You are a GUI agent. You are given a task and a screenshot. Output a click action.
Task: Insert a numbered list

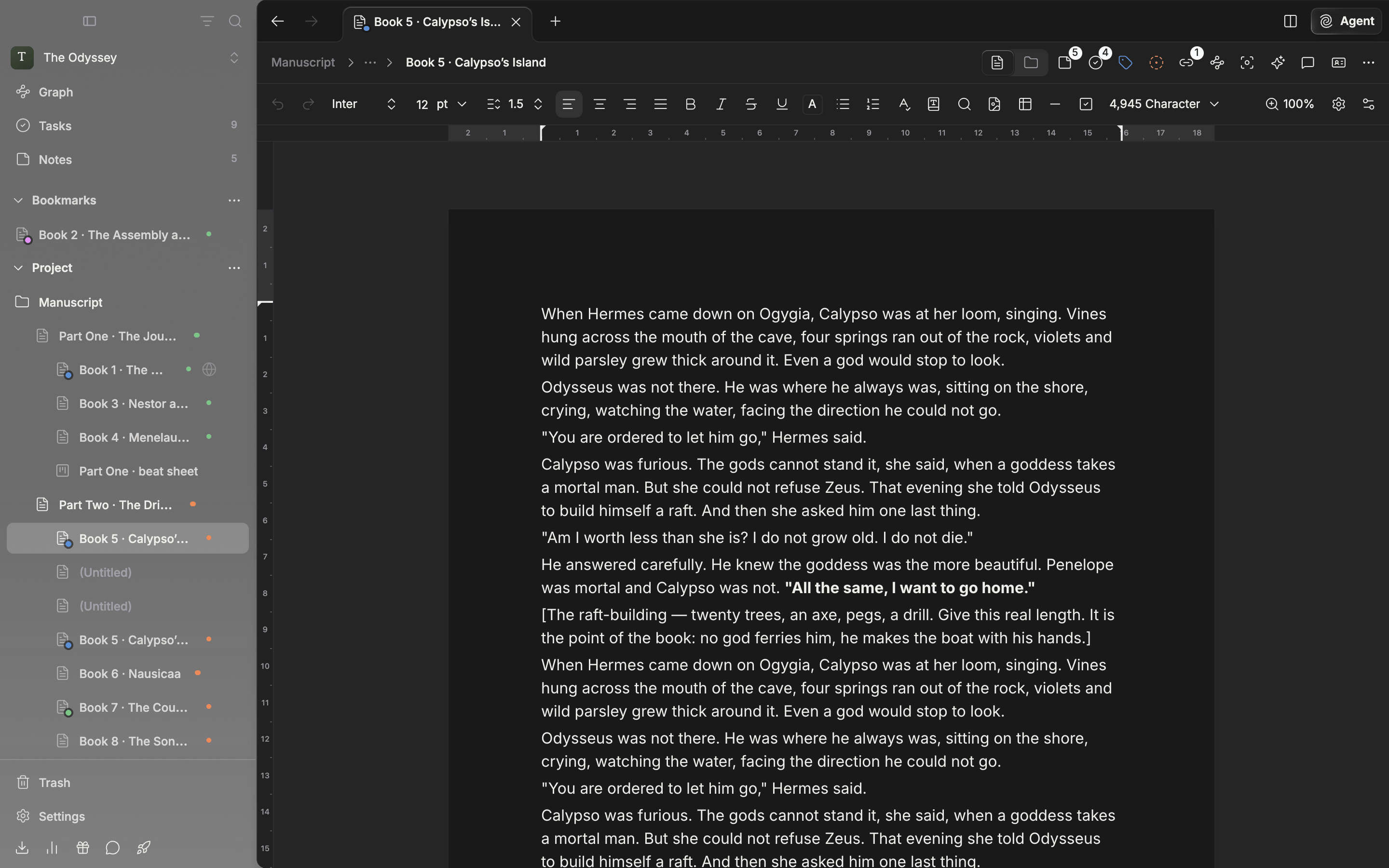point(873,104)
